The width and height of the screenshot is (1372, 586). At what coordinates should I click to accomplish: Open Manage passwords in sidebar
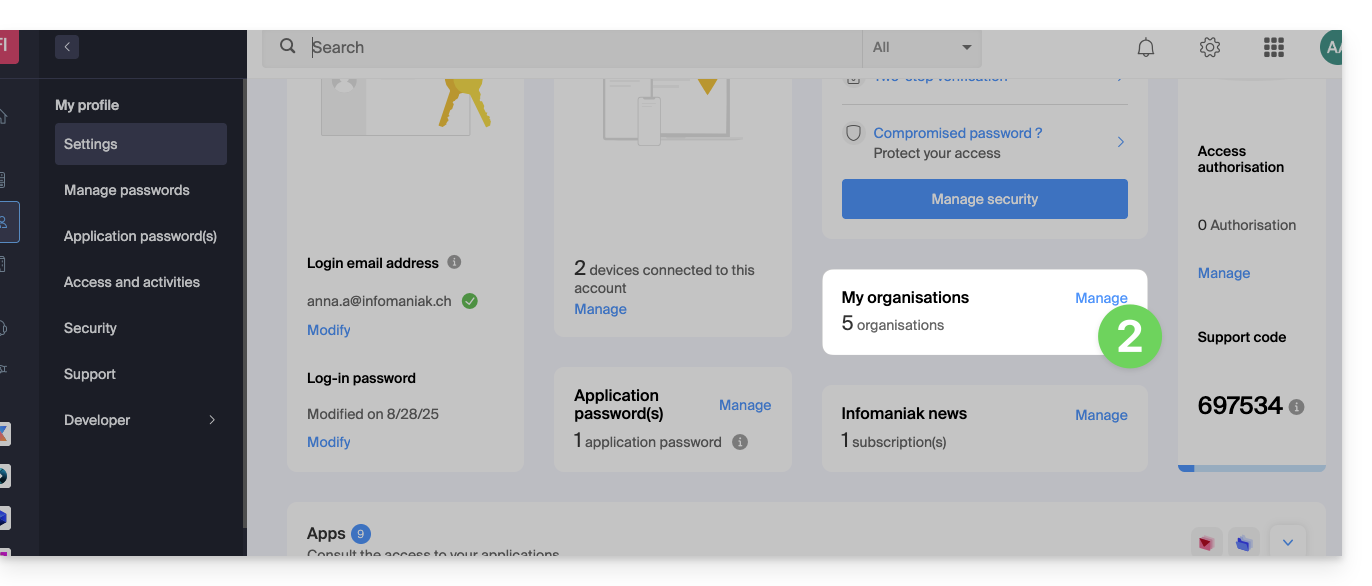point(127,190)
